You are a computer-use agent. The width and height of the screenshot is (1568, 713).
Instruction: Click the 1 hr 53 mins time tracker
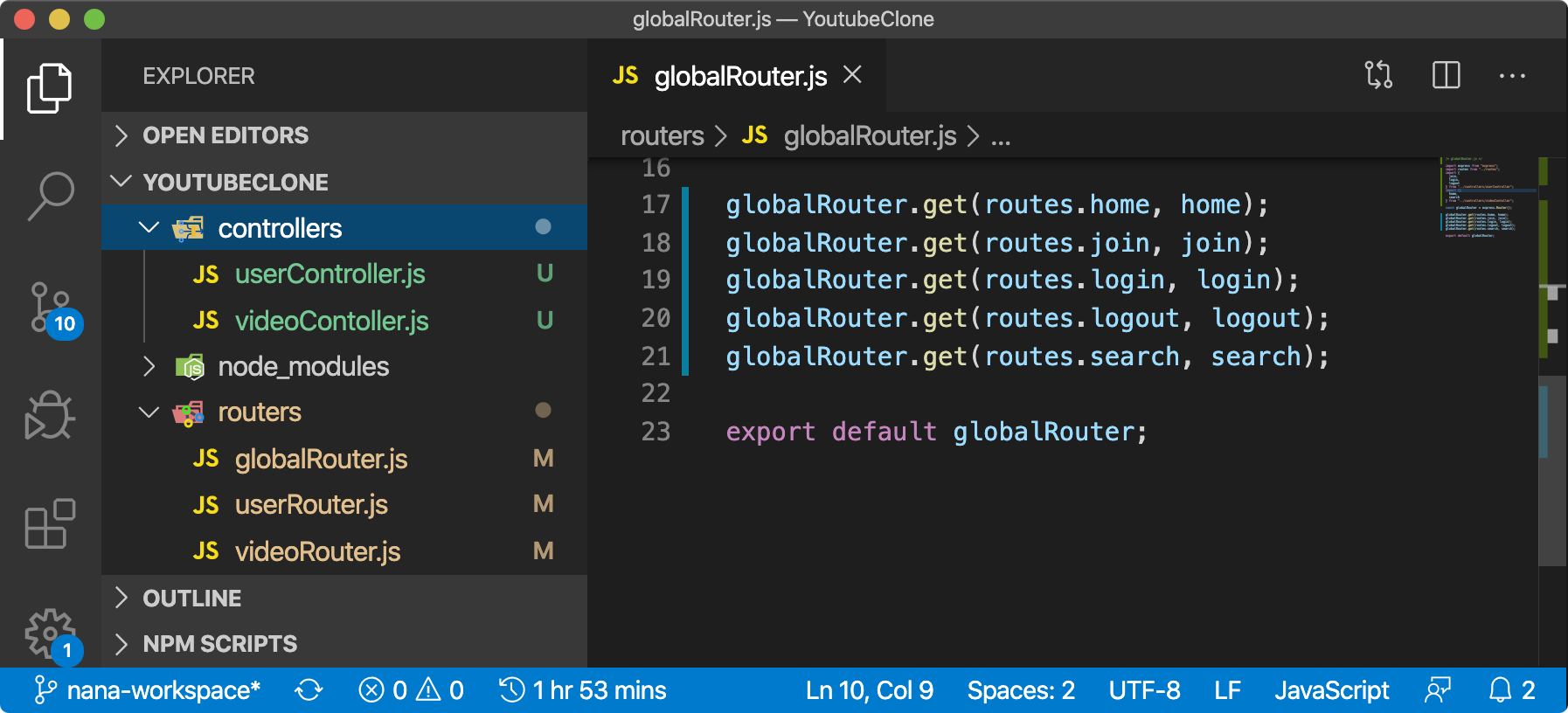tap(582, 690)
